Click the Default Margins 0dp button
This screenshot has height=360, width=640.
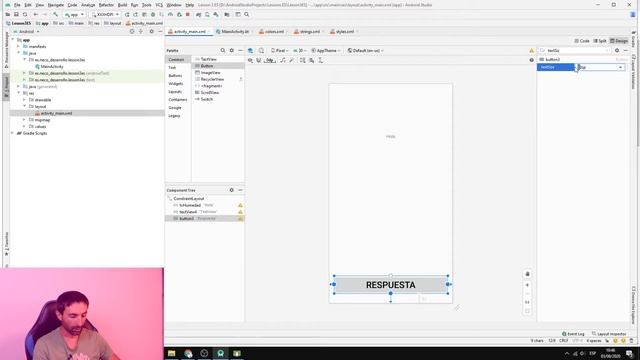[x=270, y=60]
